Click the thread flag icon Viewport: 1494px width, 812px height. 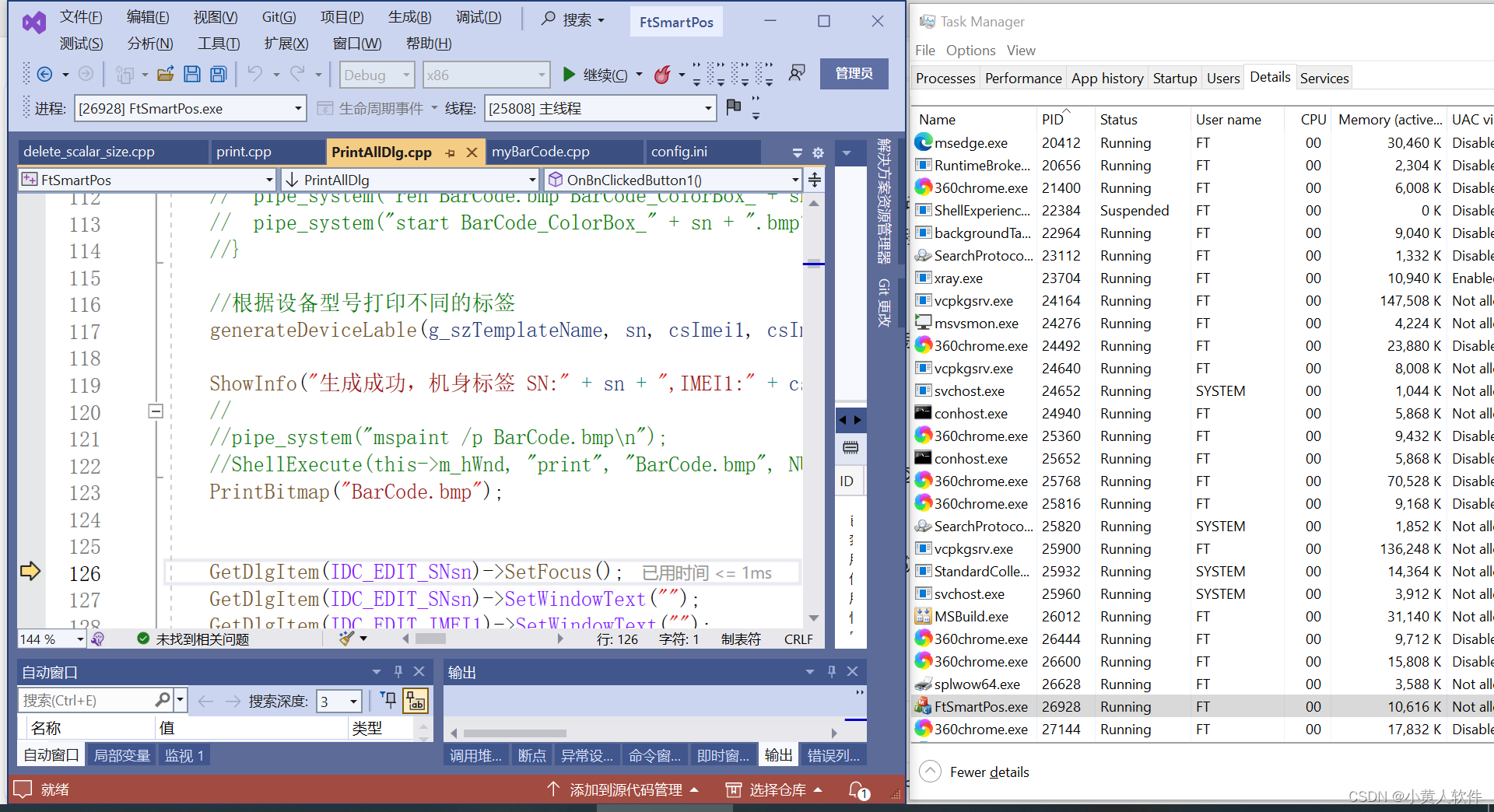[x=733, y=107]
